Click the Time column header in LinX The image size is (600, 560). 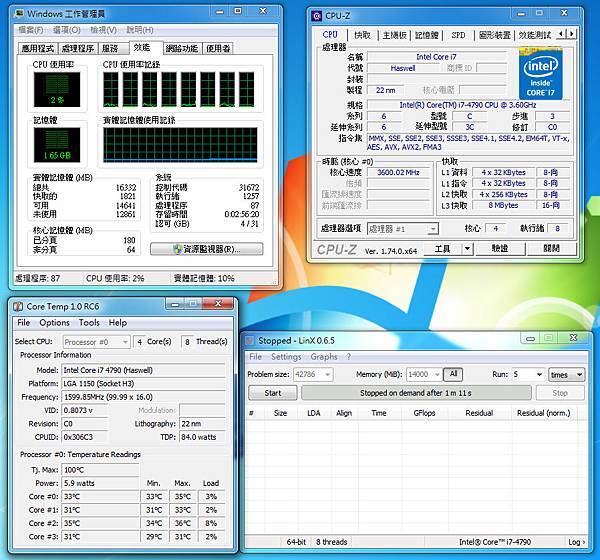(379, 413)
